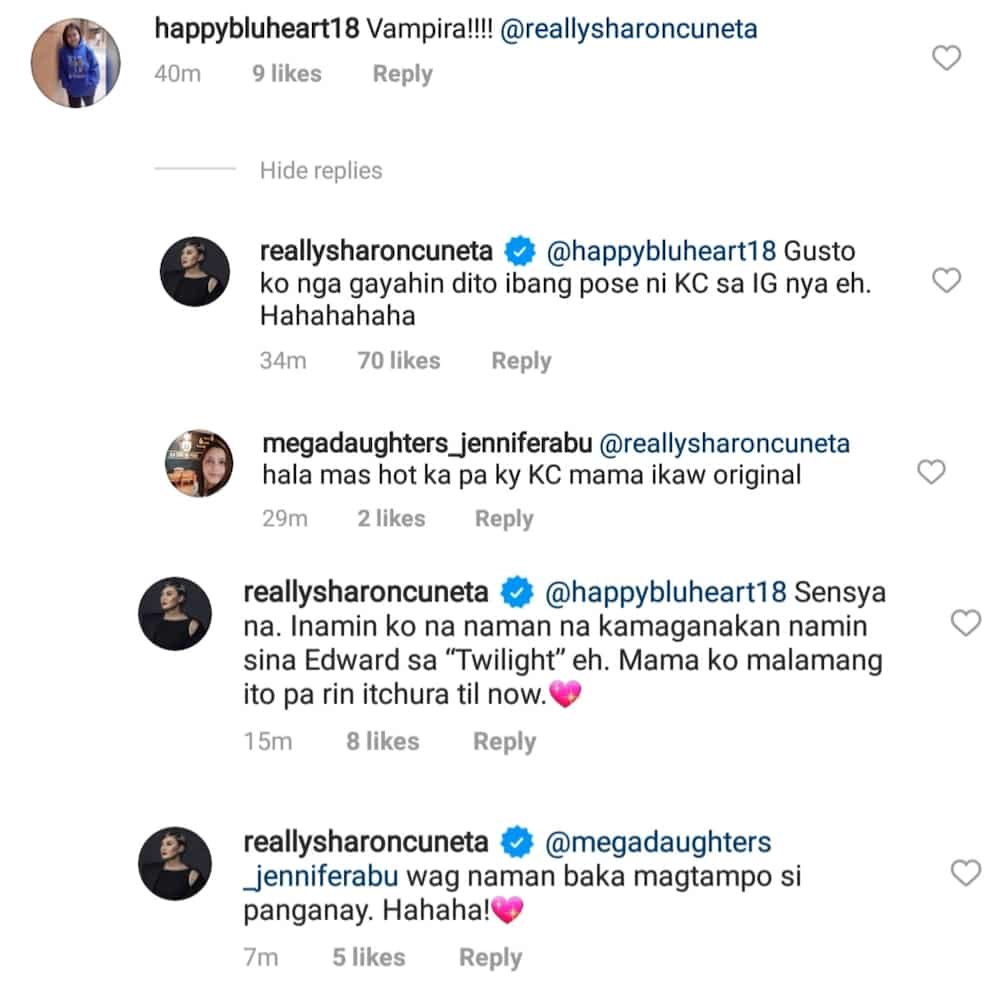Reply to the 15m Twilight comment
The height and width of the screenshot is (1000, 1000).
(x=504, y=742)
